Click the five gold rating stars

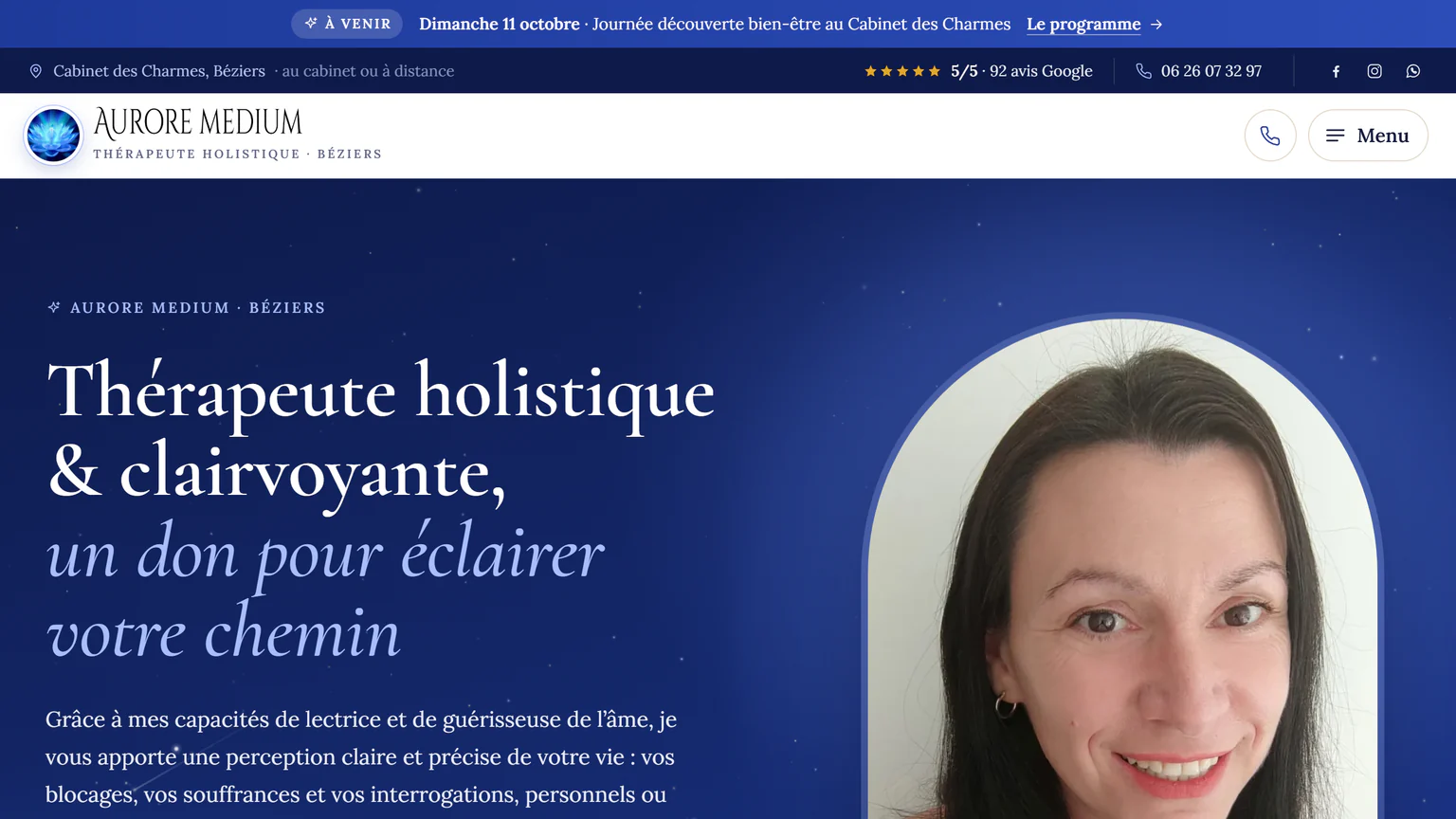coord(902,71)
